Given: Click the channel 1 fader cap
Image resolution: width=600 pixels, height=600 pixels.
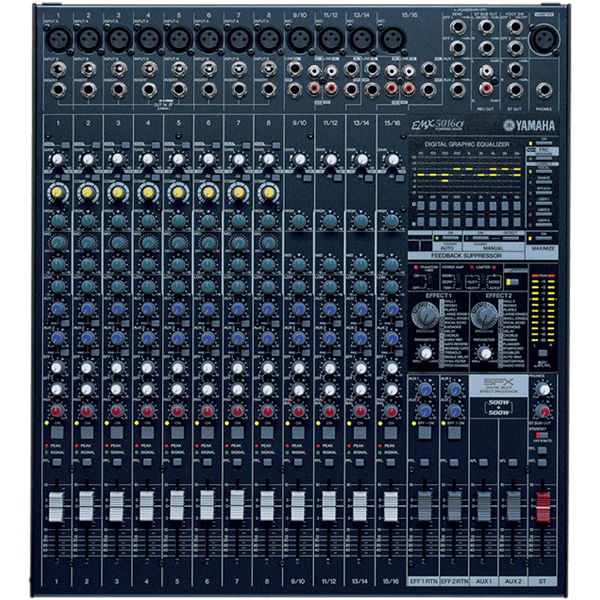Looking at the screenshot, I should 58,503.
